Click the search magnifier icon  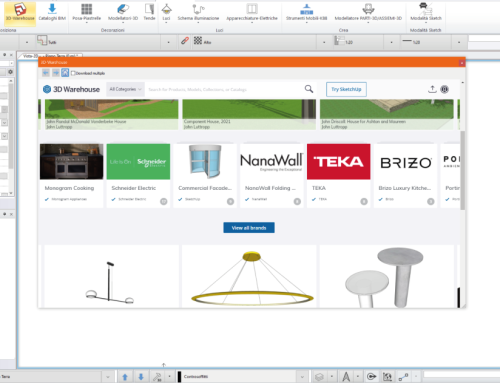pos(309,89)
